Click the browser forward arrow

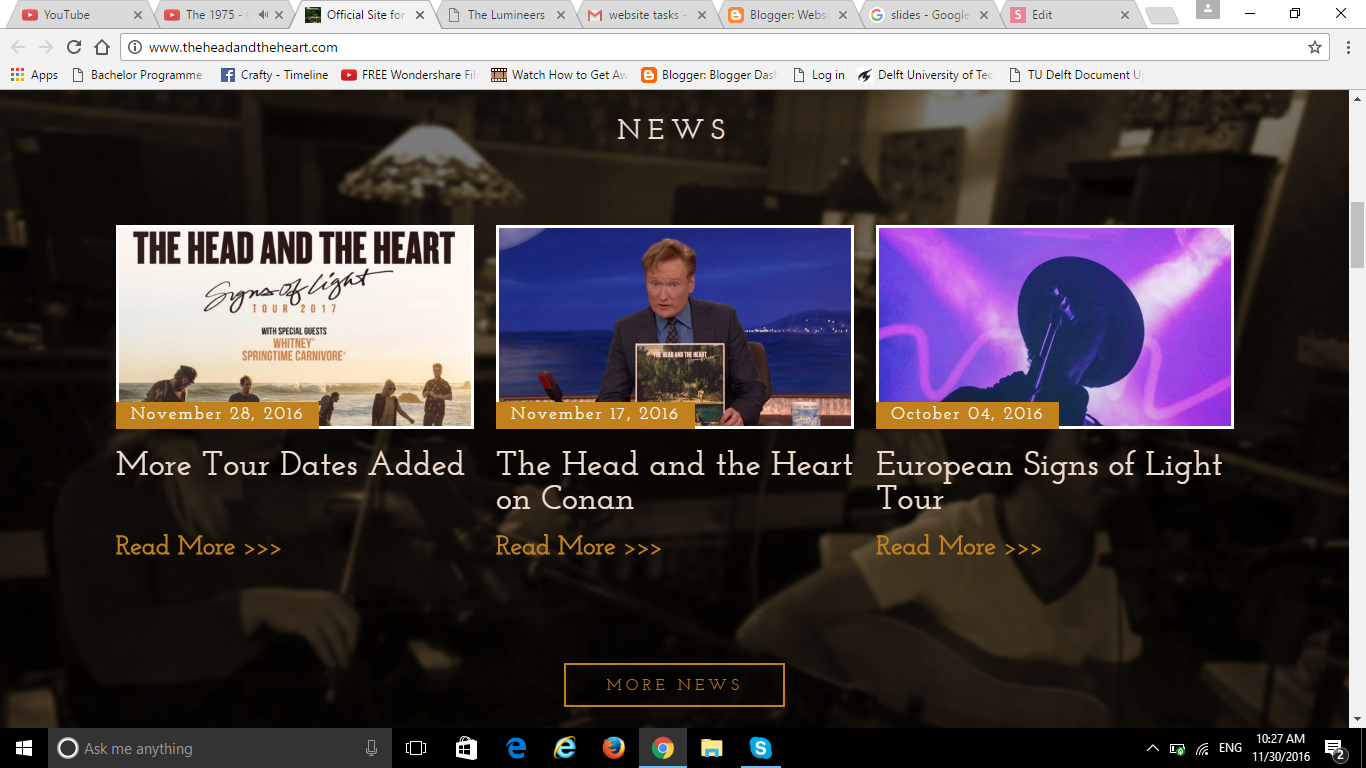[45, 47]
